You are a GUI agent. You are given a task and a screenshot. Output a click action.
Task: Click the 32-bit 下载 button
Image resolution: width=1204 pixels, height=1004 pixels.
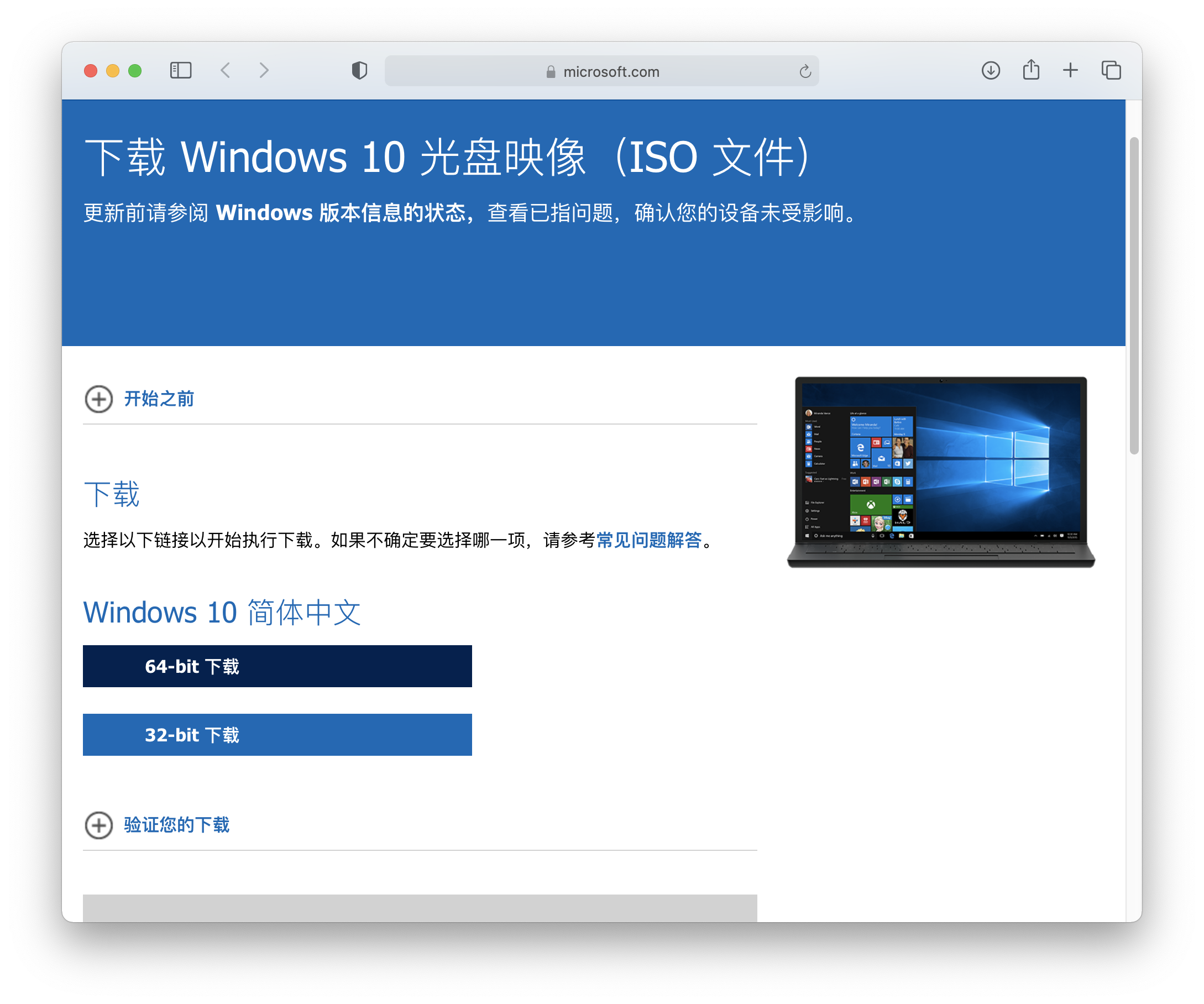click(x=278, y=735)
